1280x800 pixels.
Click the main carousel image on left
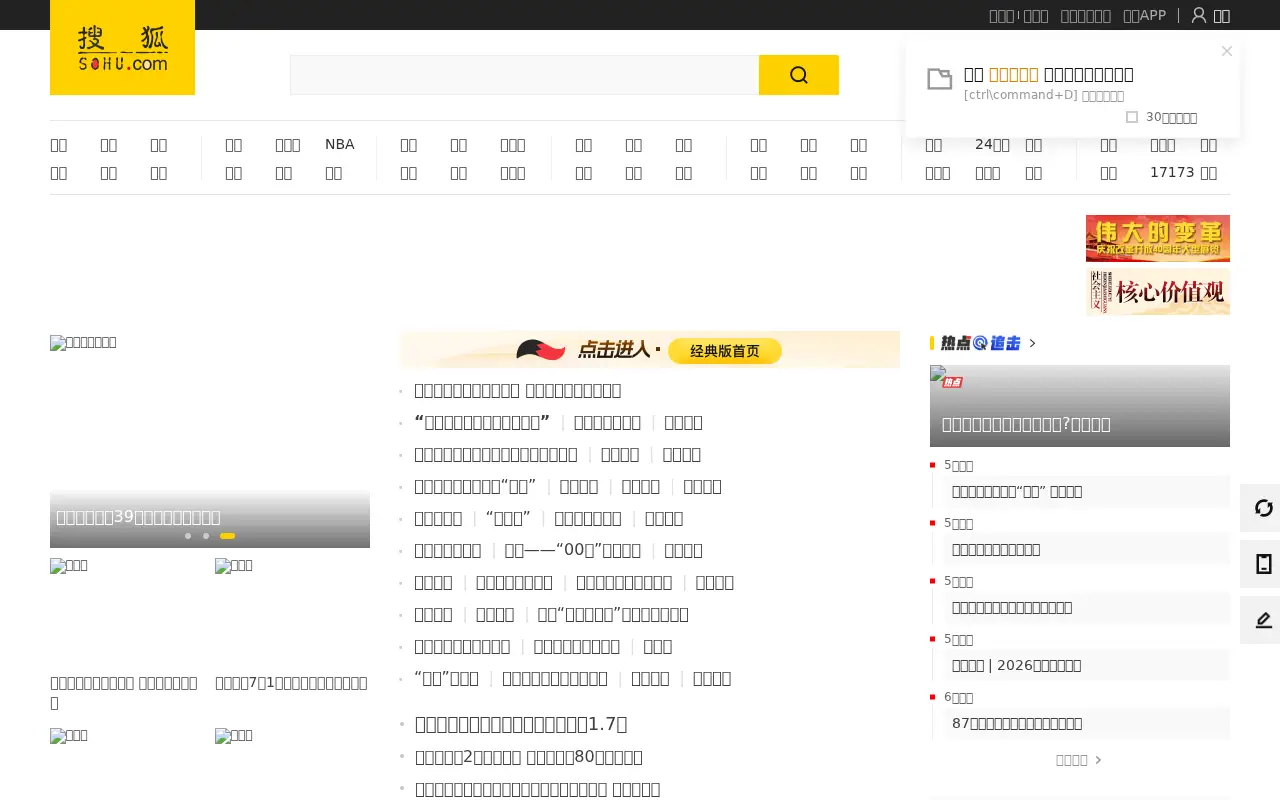click(x=210, y=441)
